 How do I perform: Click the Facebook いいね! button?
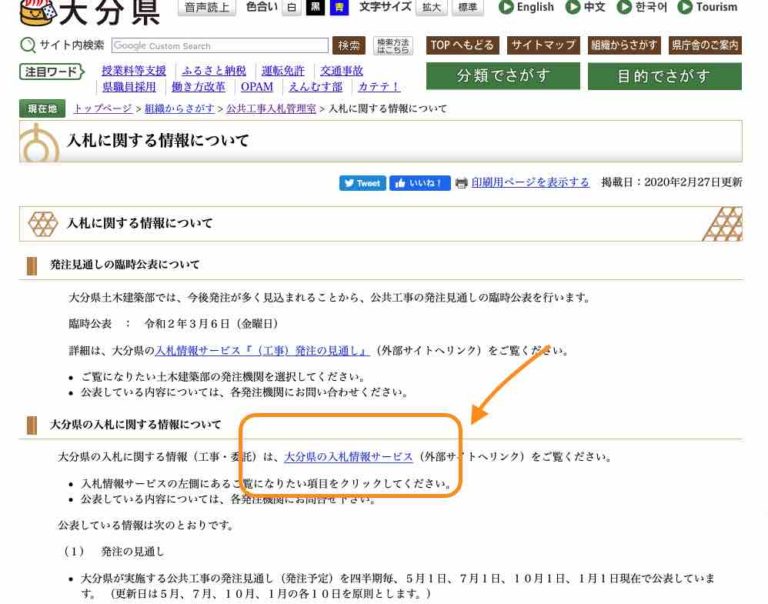coord(419,183)
